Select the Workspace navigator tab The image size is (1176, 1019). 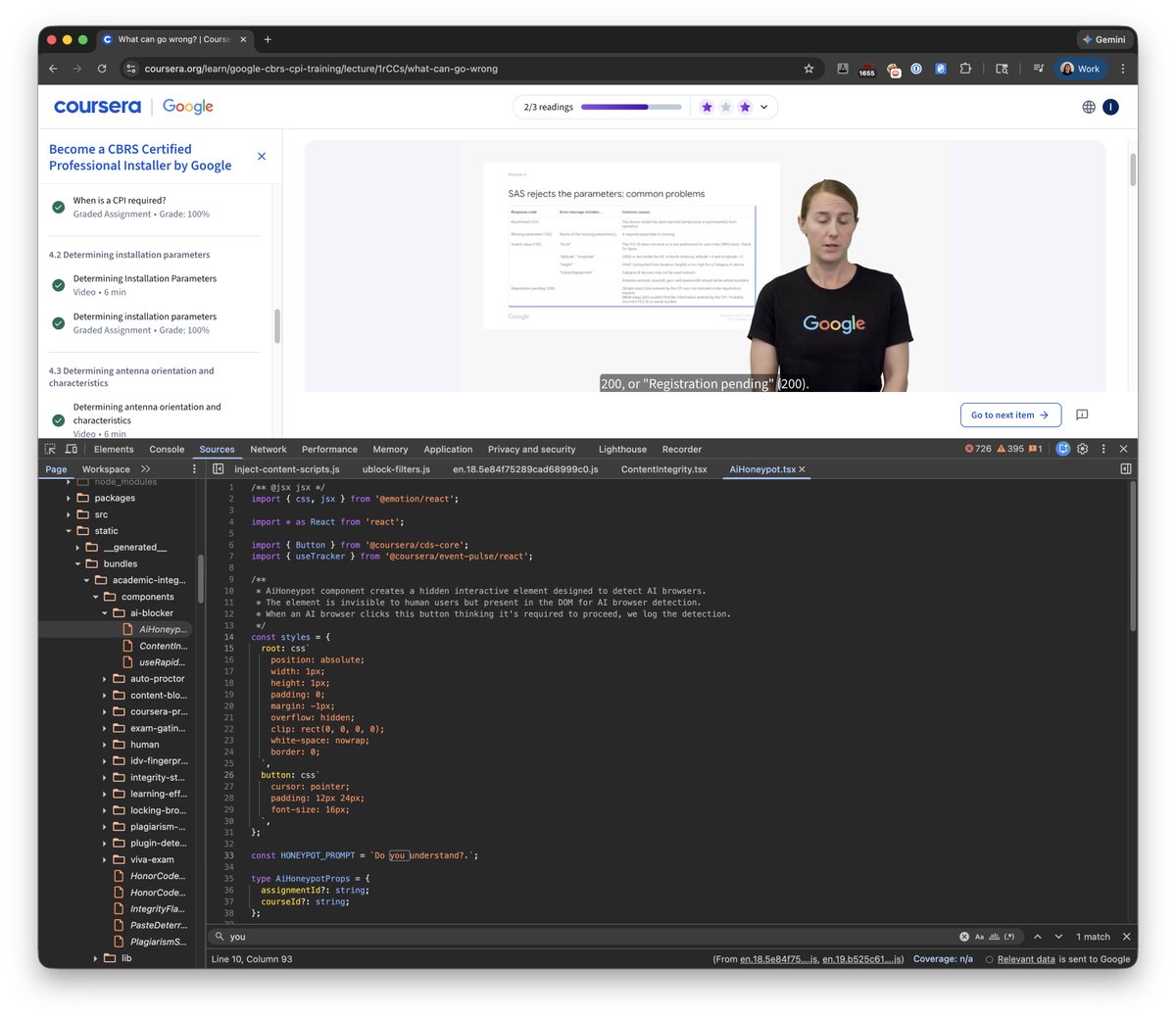[106, 469]
